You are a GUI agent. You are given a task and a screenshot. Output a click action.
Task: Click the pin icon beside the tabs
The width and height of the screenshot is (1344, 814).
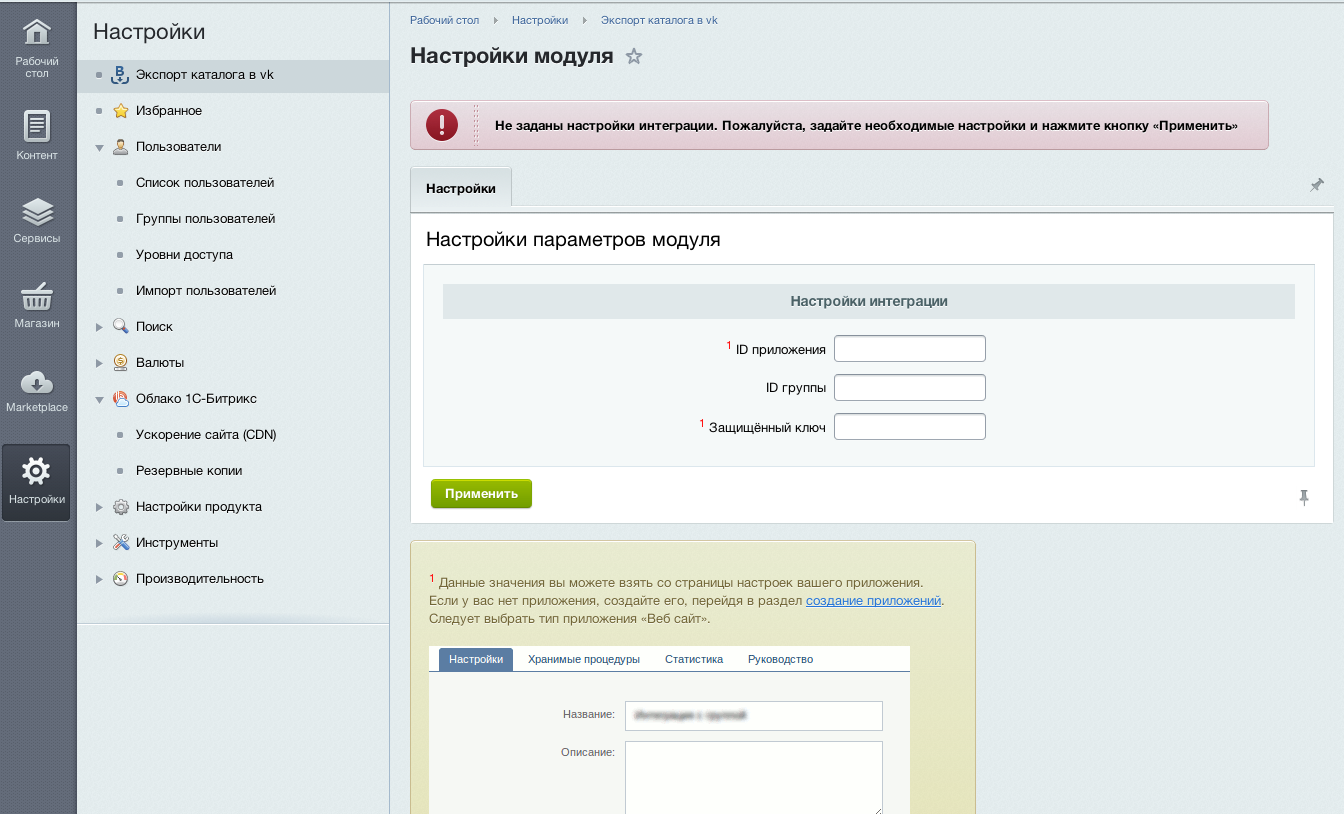click(1316, 185)
